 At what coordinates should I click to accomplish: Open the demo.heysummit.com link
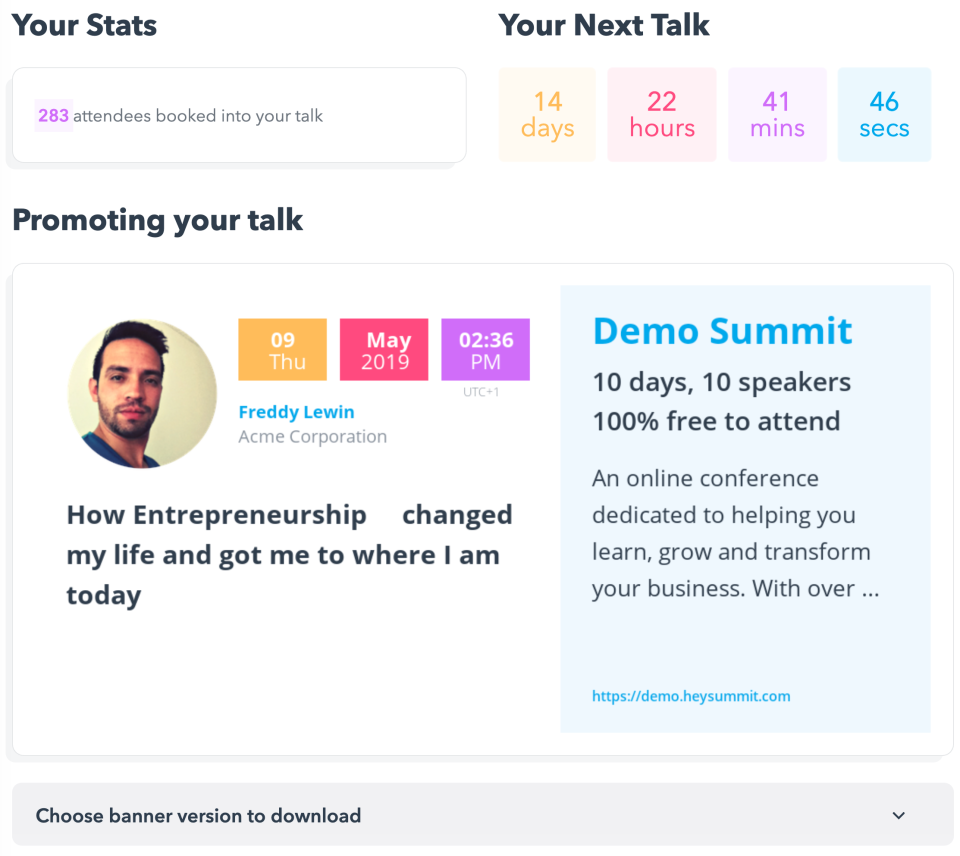[691, 696]
